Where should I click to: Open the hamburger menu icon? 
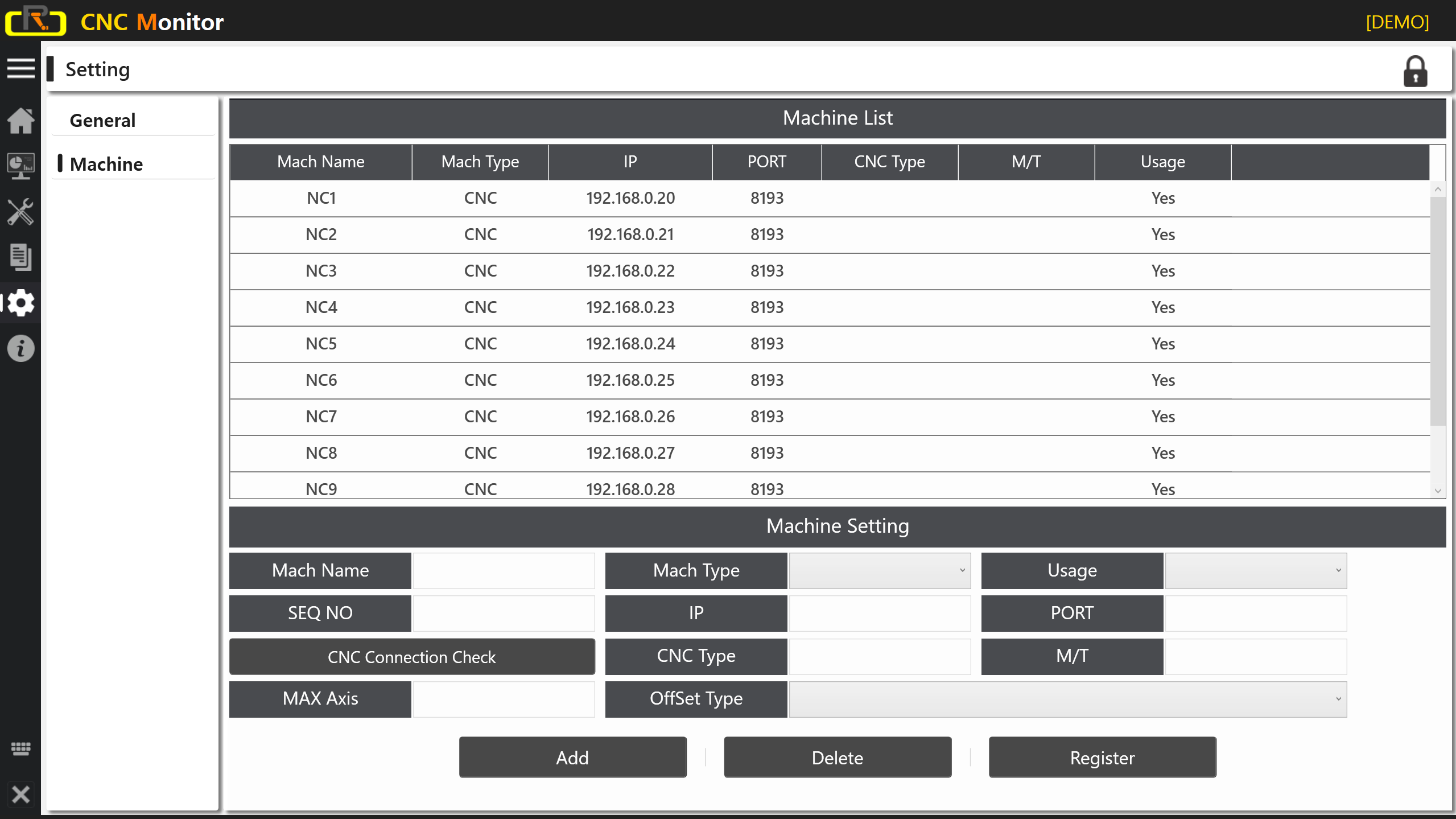click(x=20, y=69)
